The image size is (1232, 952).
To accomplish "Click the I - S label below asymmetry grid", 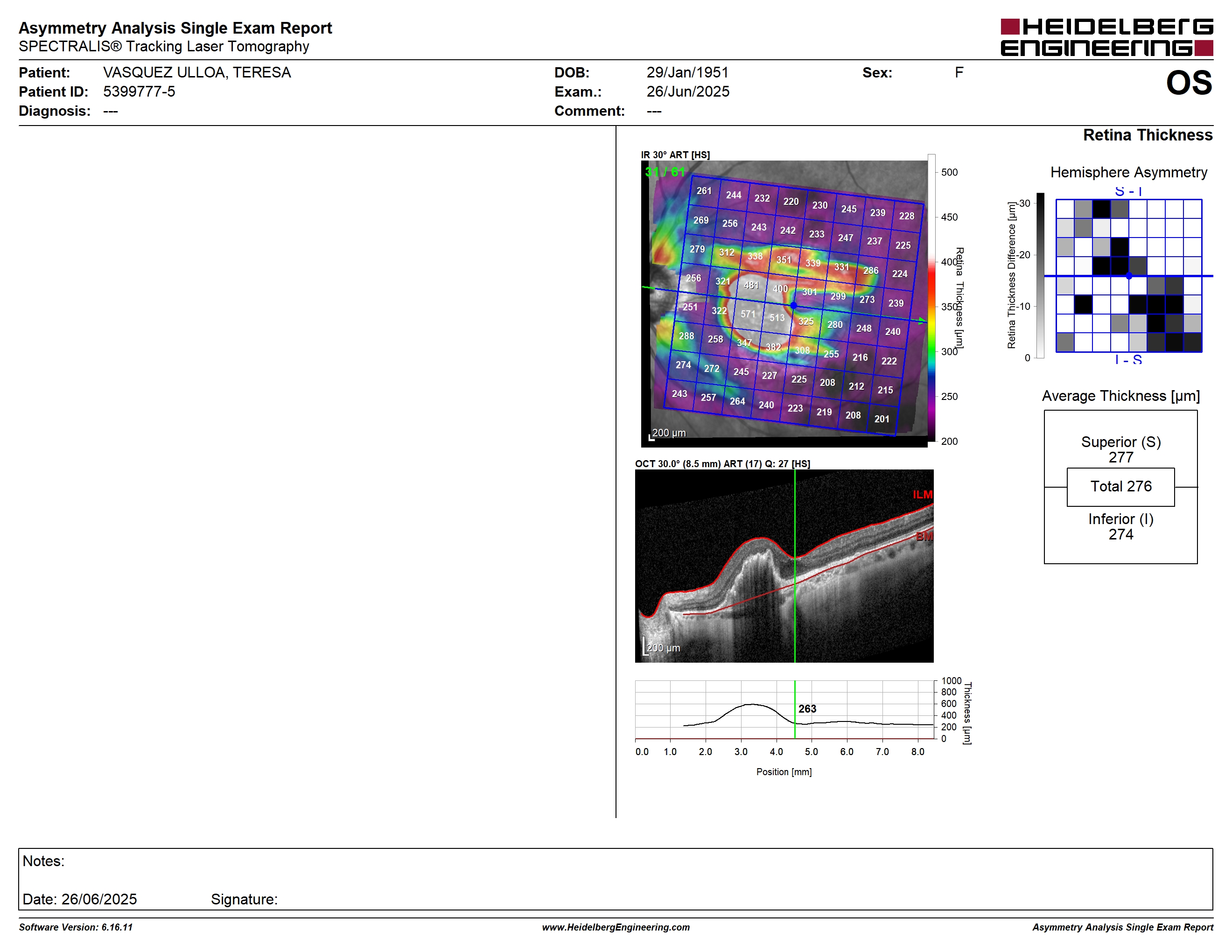I will (x=1129, y=359).
